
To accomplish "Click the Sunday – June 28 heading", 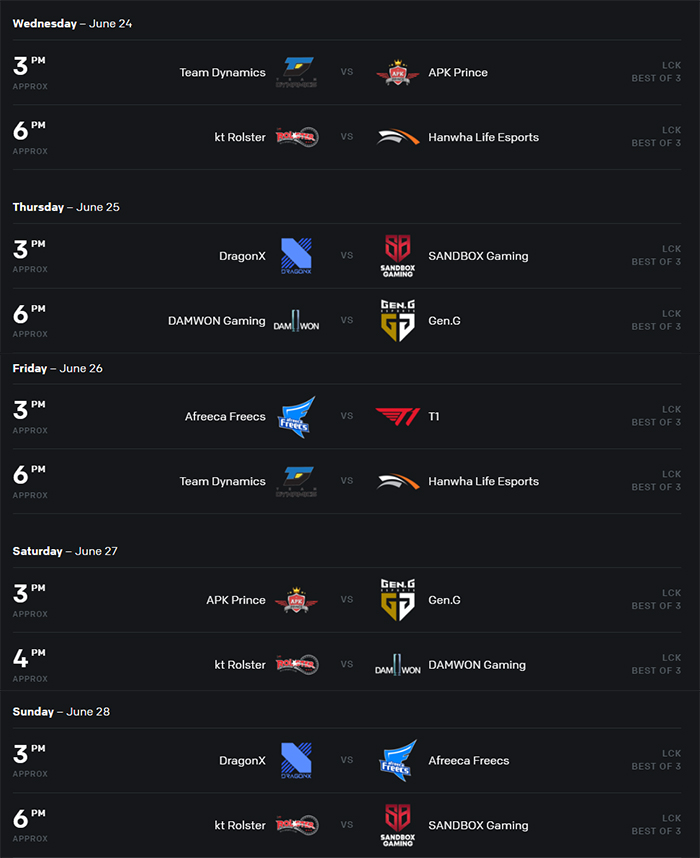I will tap(61, 711).
